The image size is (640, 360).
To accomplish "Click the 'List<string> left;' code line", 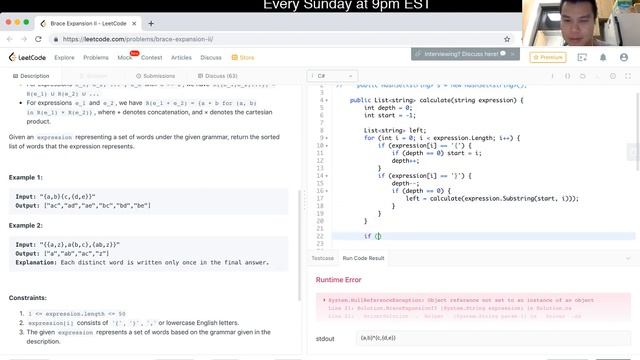I will 395,131.
